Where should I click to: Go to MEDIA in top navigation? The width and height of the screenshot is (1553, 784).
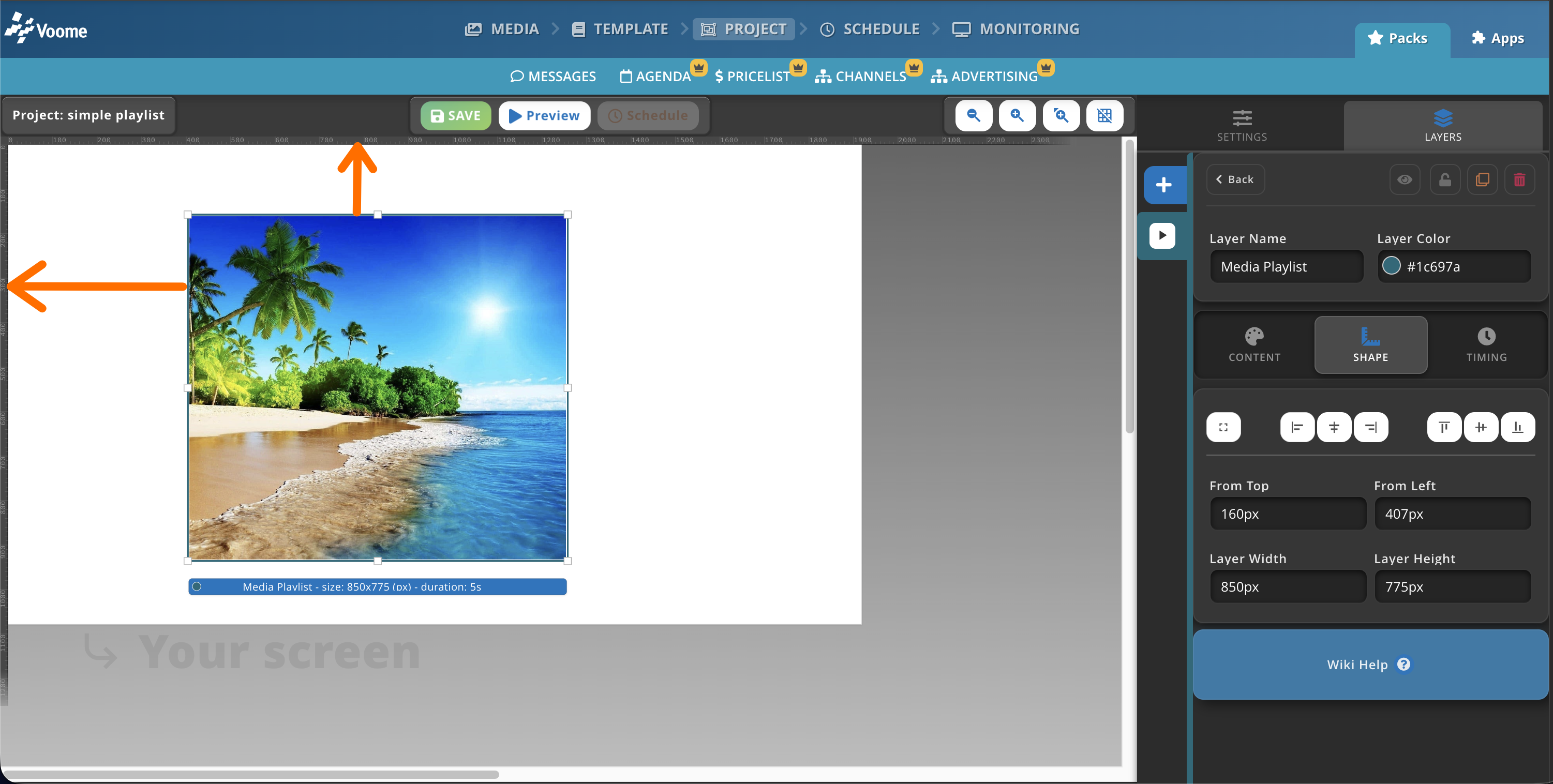click(502, 29)
